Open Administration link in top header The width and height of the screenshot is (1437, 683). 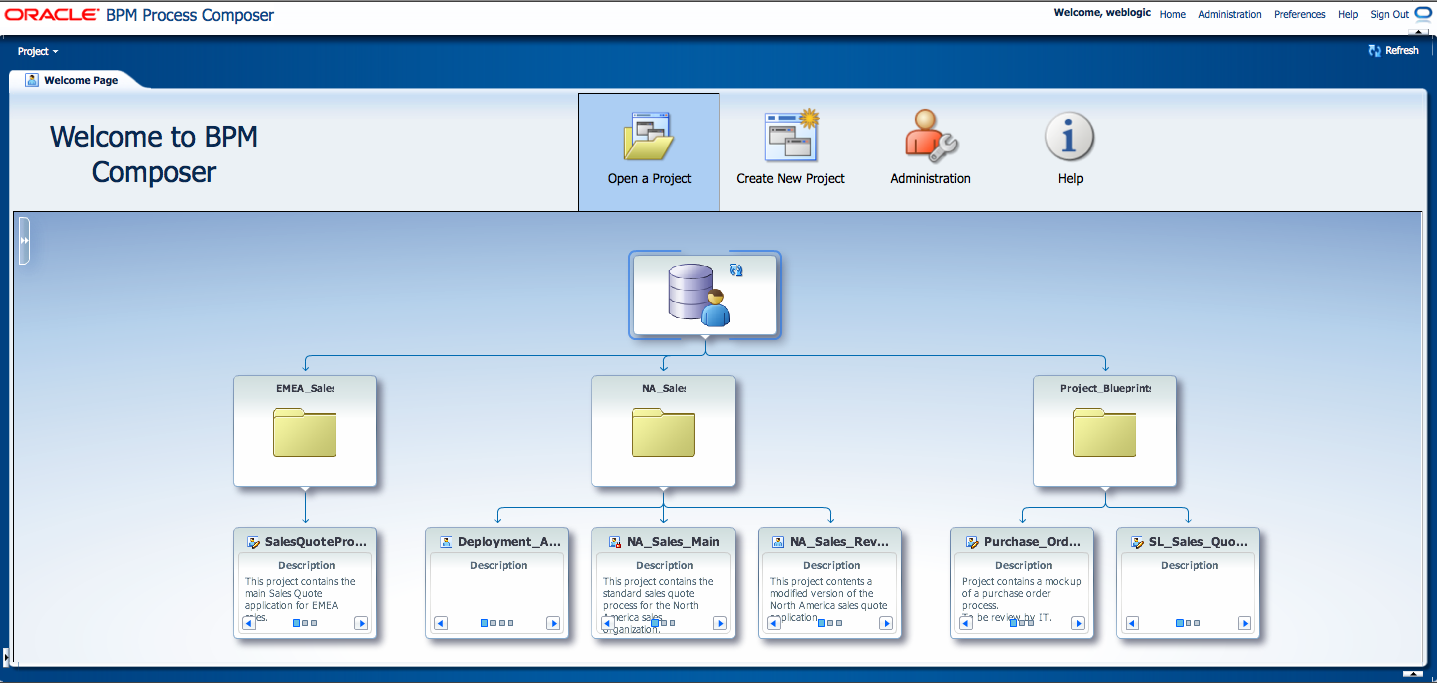tap(1230, 14)
